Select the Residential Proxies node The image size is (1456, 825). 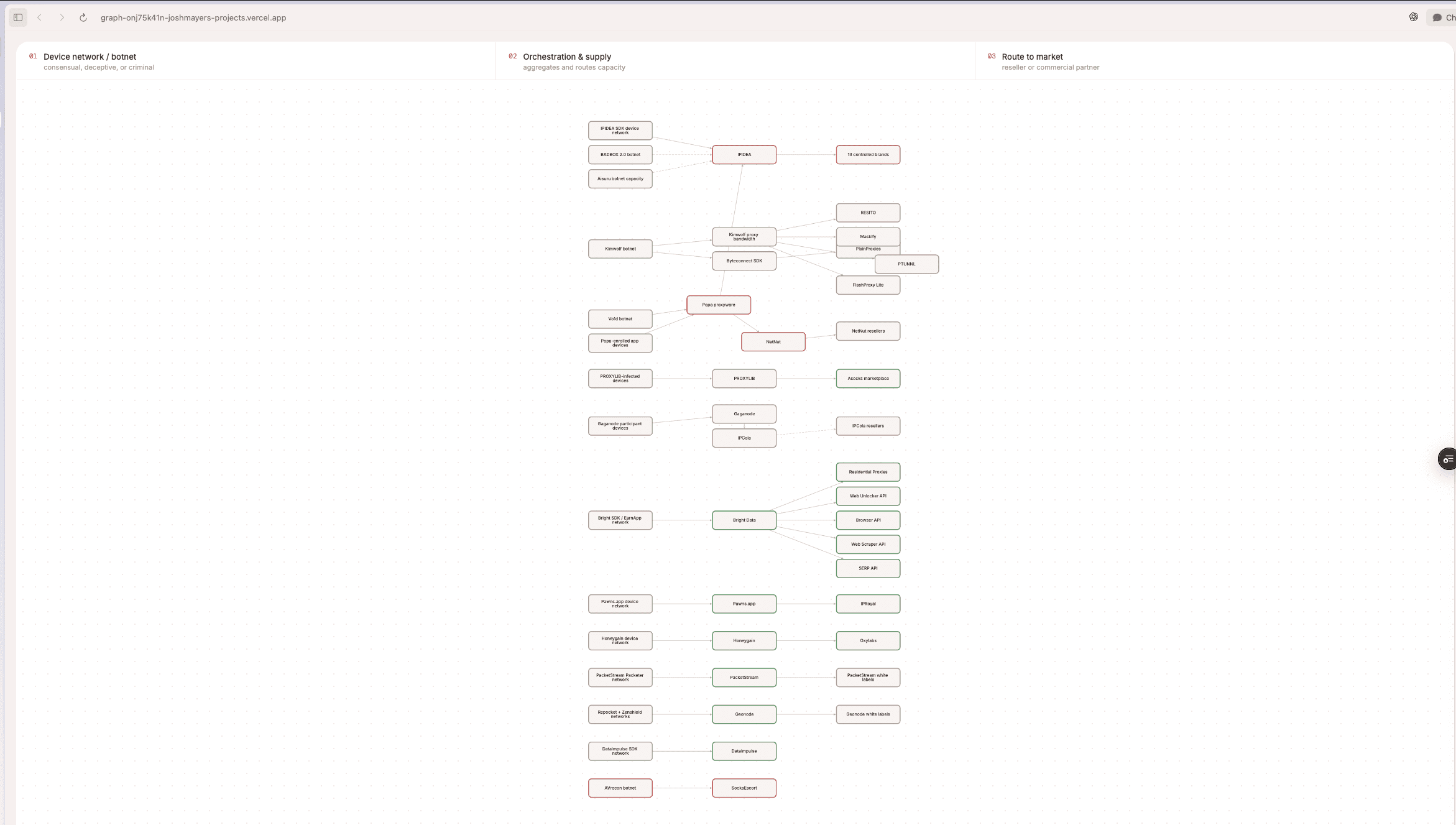pyautogui.click(x=868, y=472)
